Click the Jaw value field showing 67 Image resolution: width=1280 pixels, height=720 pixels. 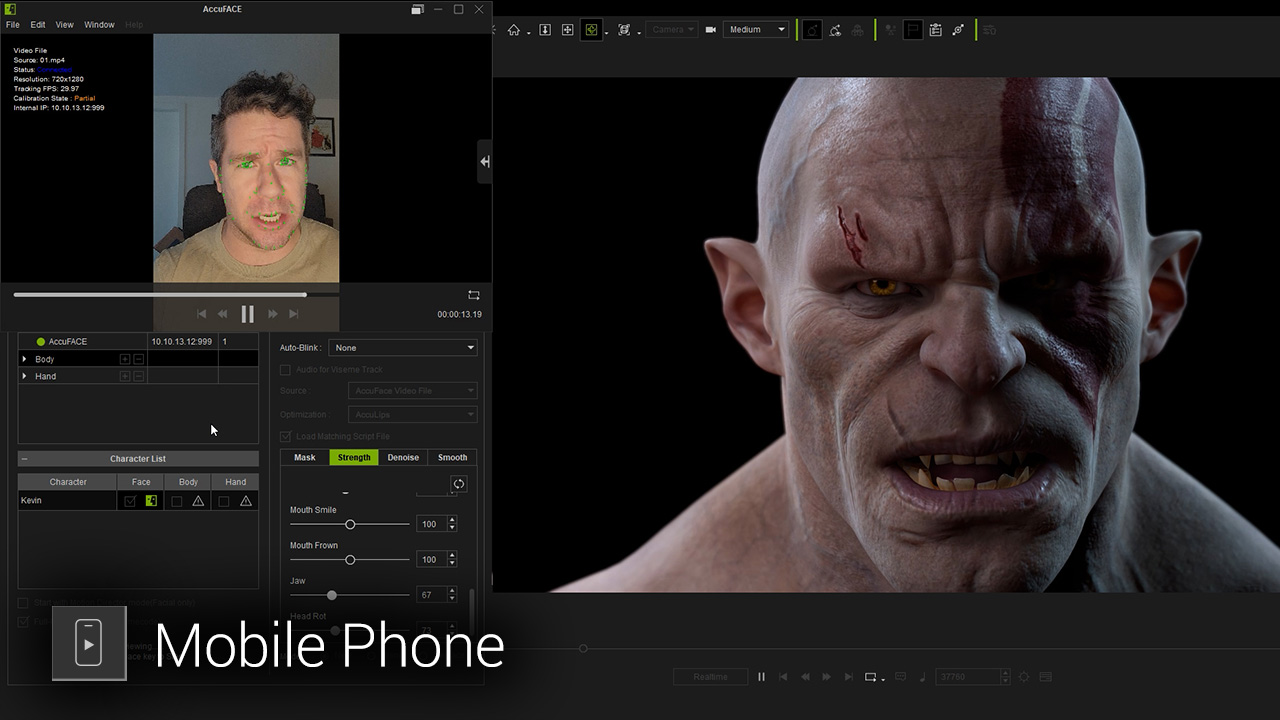431,595
